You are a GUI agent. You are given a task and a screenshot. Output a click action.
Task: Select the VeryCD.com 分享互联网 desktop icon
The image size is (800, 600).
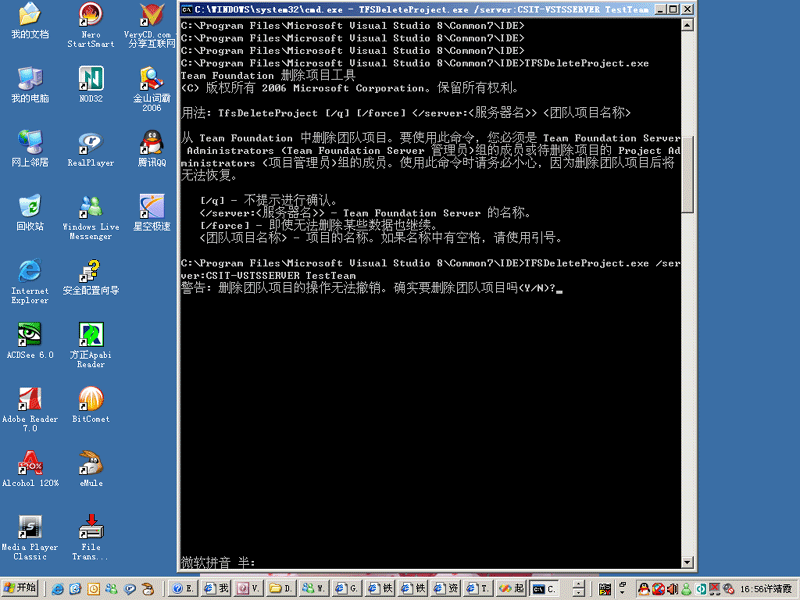click(152, 26)
